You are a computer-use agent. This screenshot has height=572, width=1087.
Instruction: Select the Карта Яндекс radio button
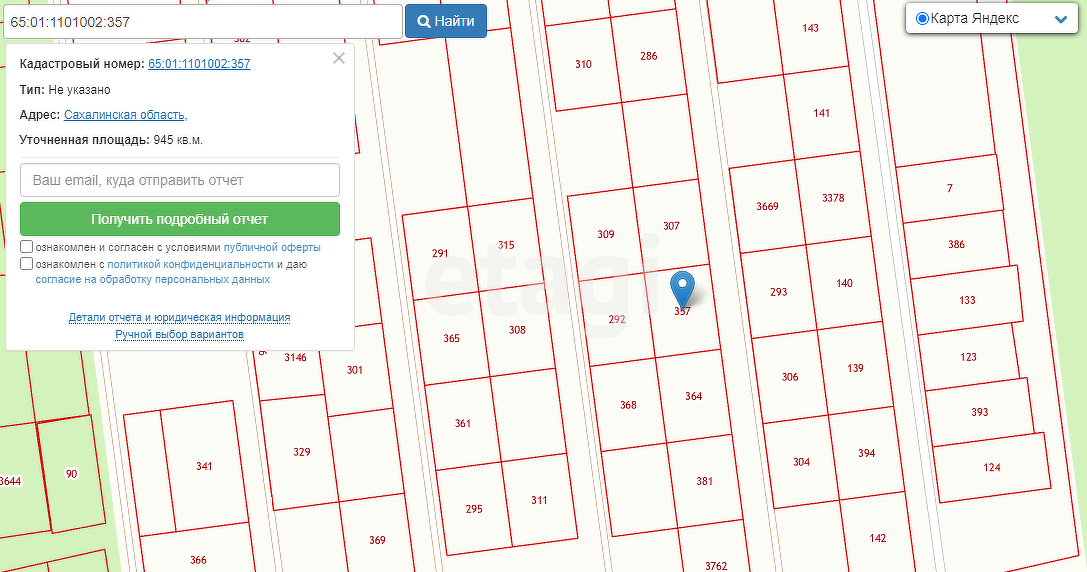922,19
